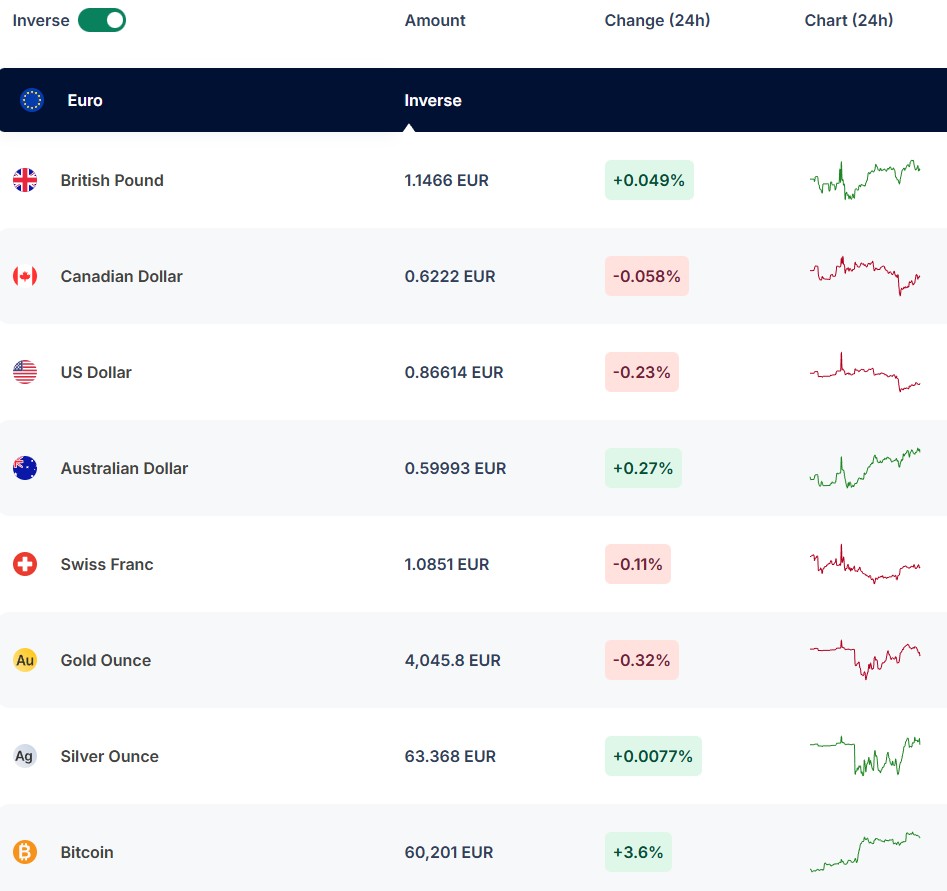Click the Swiss Franc flag icon
This screenshot has width=947, height=891.
(25, 564)
